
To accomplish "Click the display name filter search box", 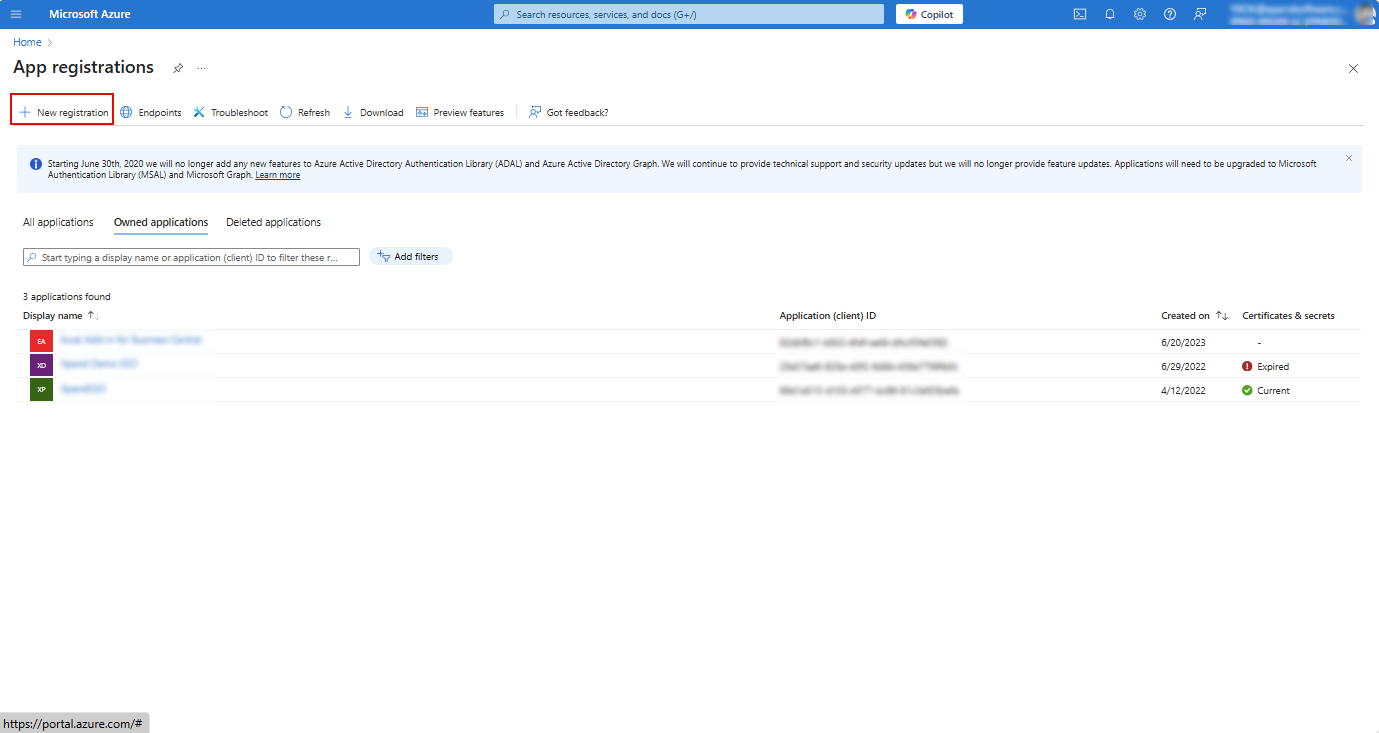I will (x=195, y=257).
